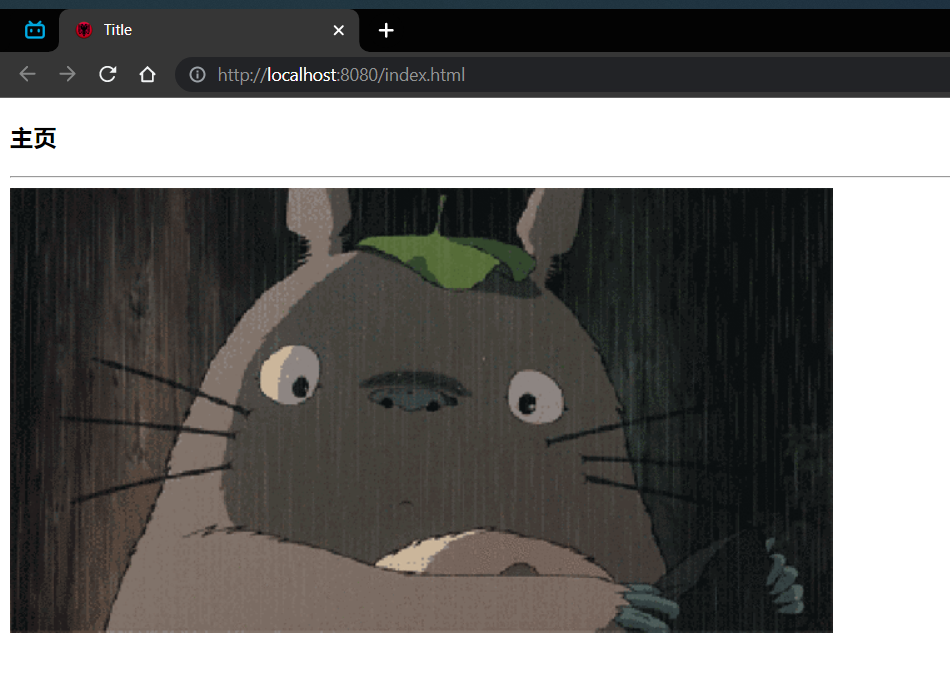This screenshot has width=950, height=693.
Task: Click the Totoro image on the page
Action: (x=421, y=410)
